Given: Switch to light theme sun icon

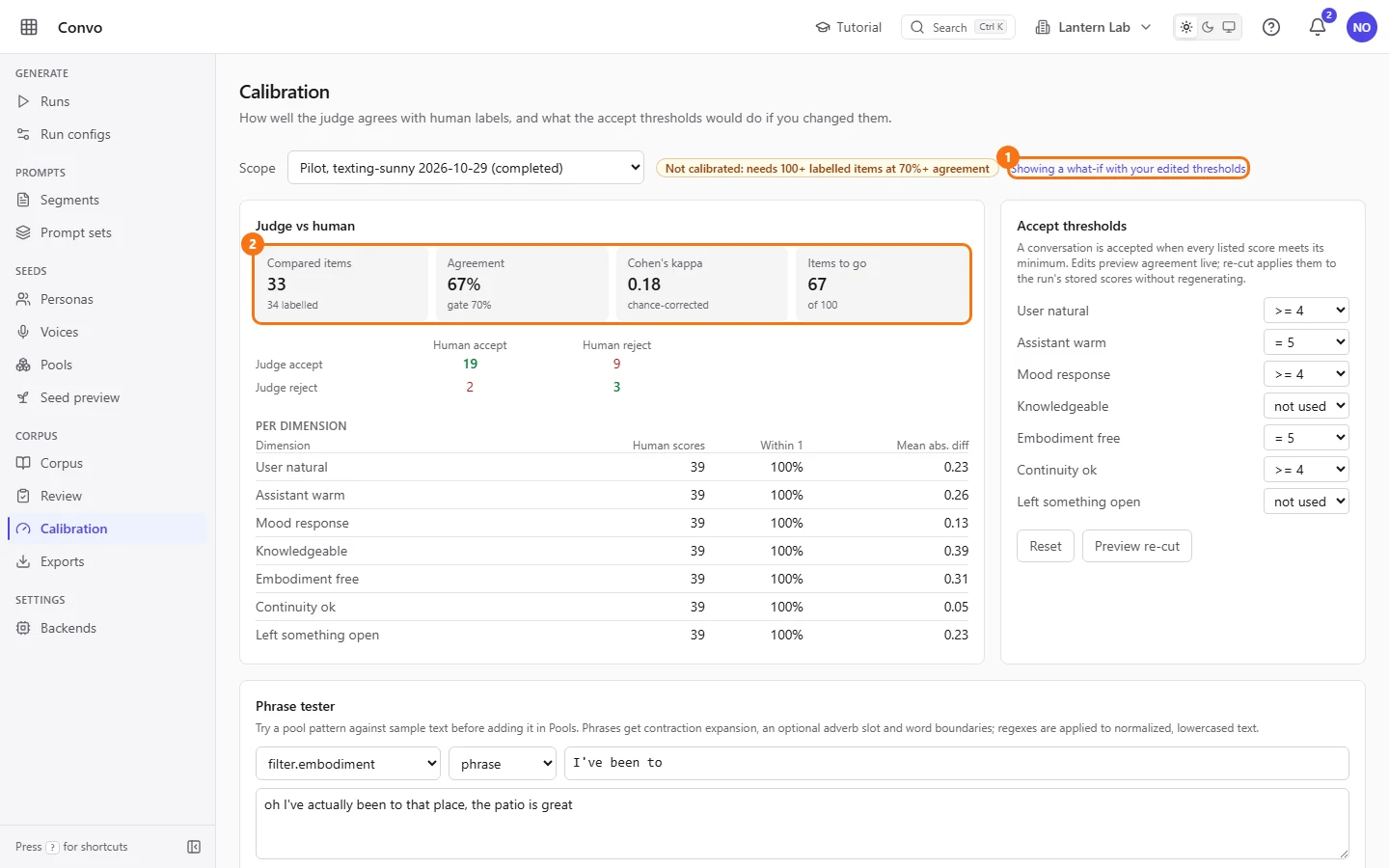Looking at the screenshot, I should coord(1186,27).
